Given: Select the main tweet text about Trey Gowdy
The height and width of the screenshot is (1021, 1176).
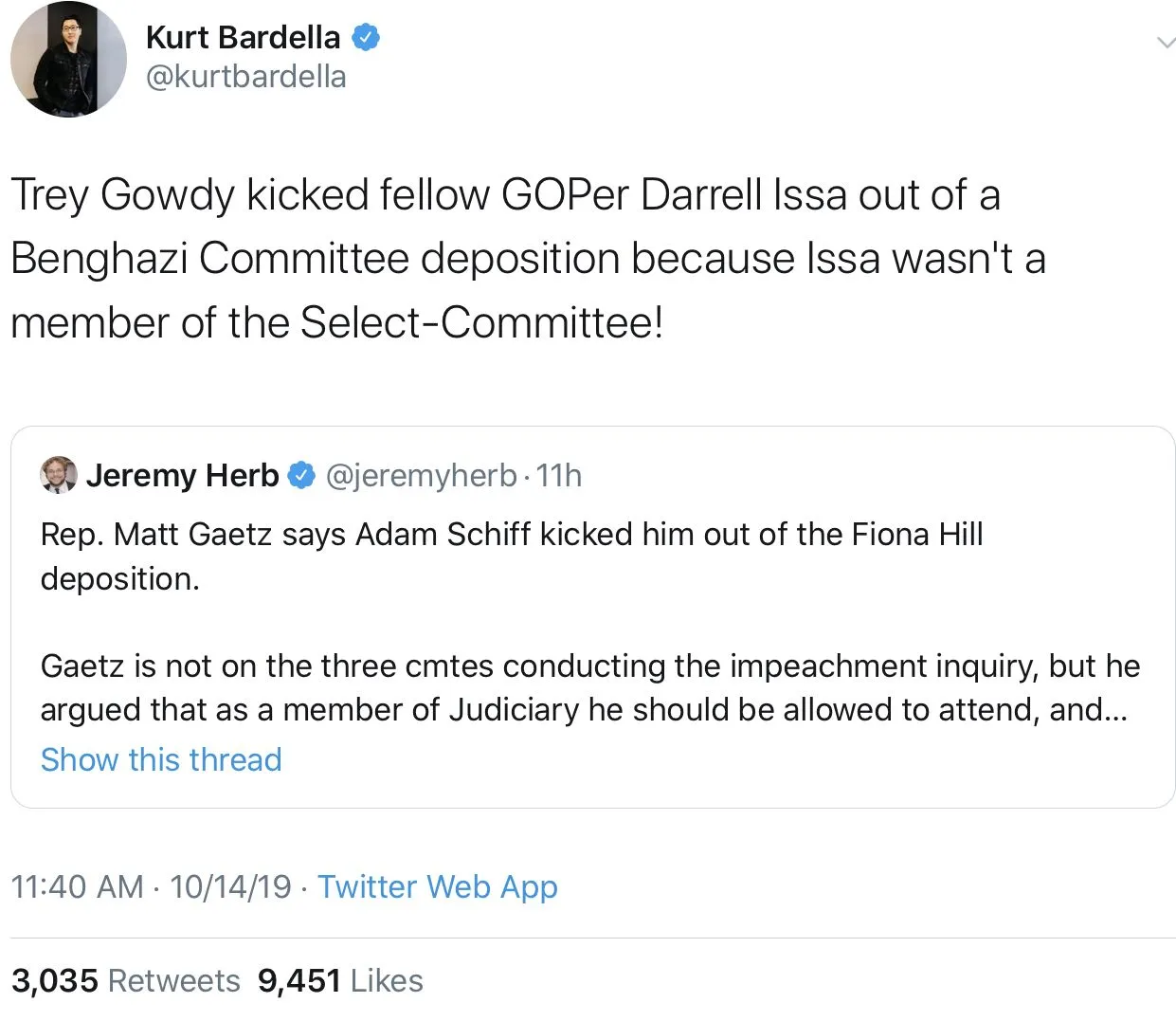Looking at the screenshot, I should coord(527,258).
